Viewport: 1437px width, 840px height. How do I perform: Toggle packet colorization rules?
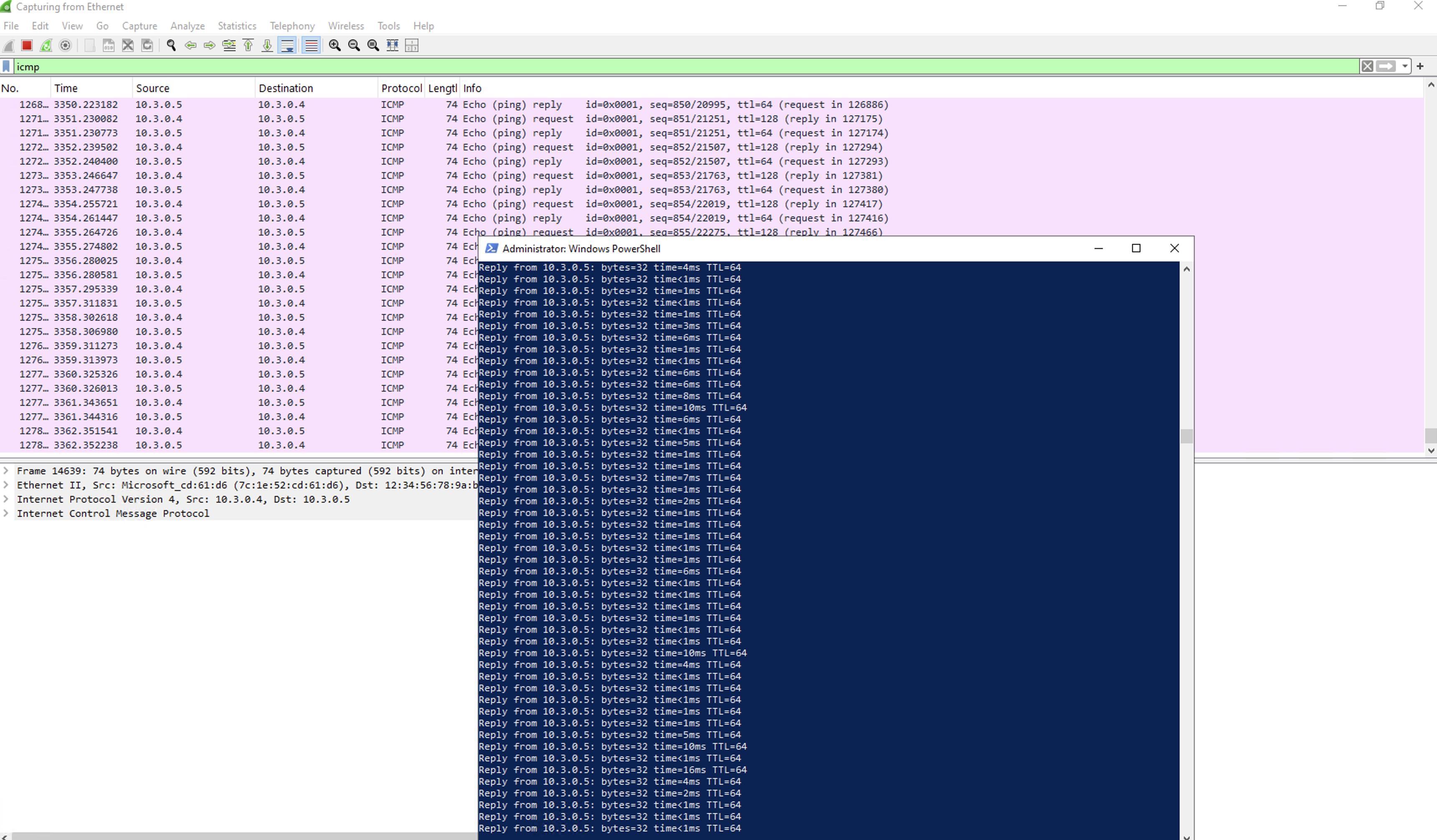(x=311, y=46)
